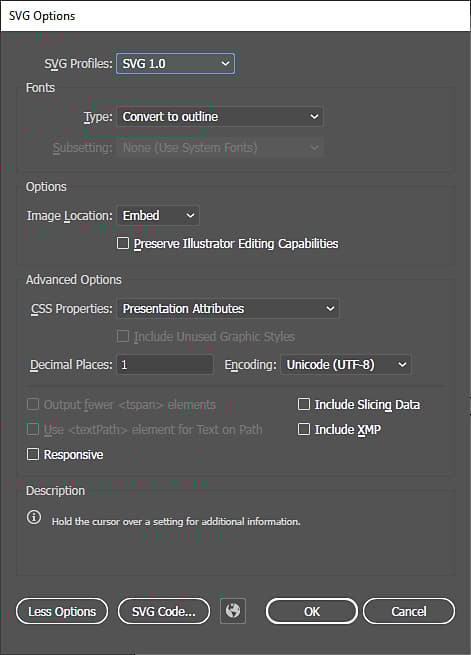
Task: Click the Fonts section label
Action: 41,88
